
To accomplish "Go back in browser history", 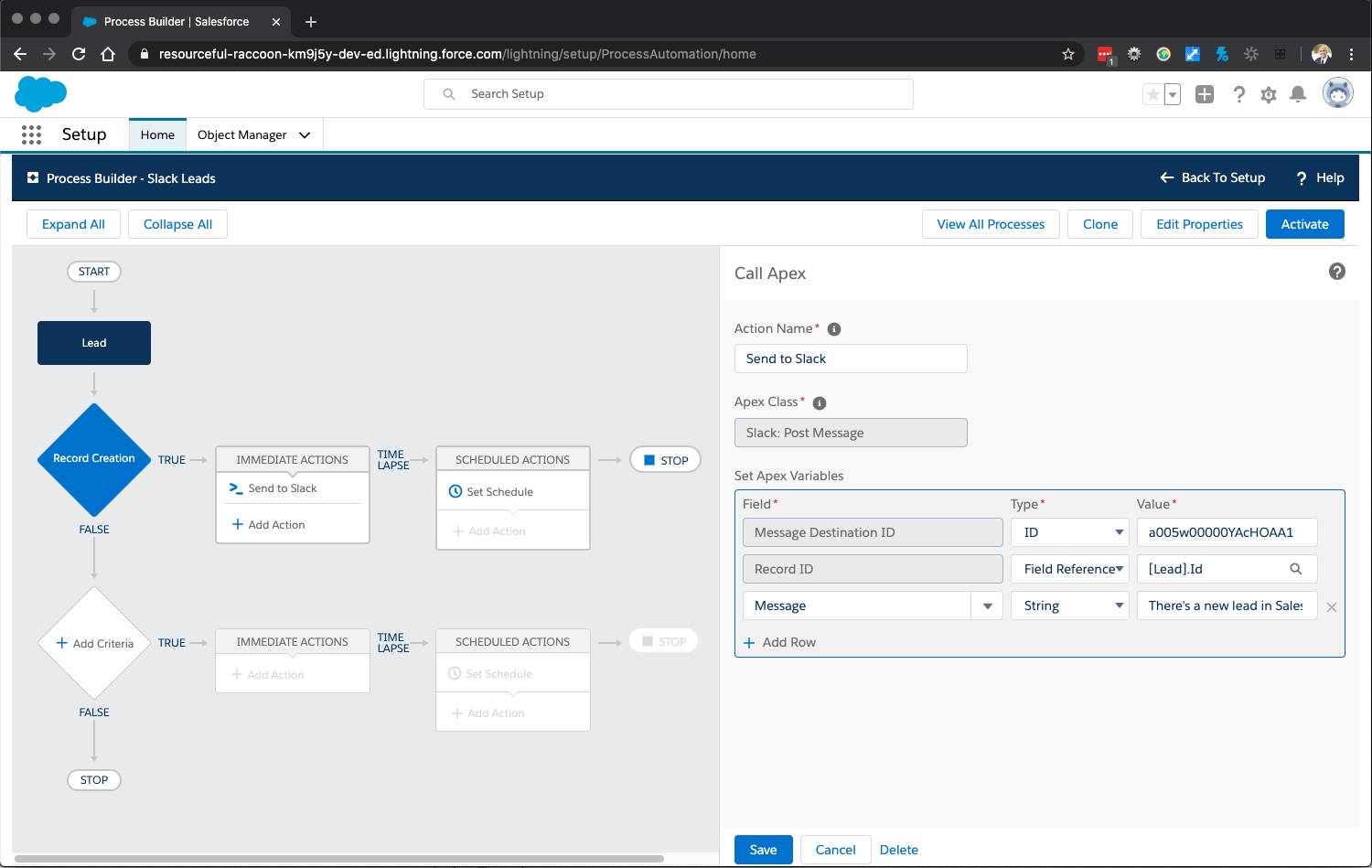I will [20, 54].
